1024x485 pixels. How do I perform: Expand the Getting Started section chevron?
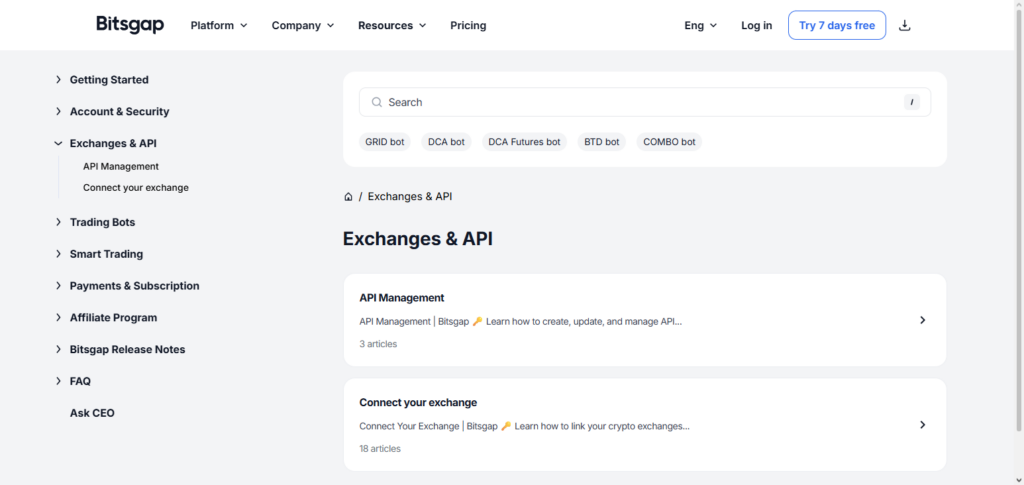(58, 80)
